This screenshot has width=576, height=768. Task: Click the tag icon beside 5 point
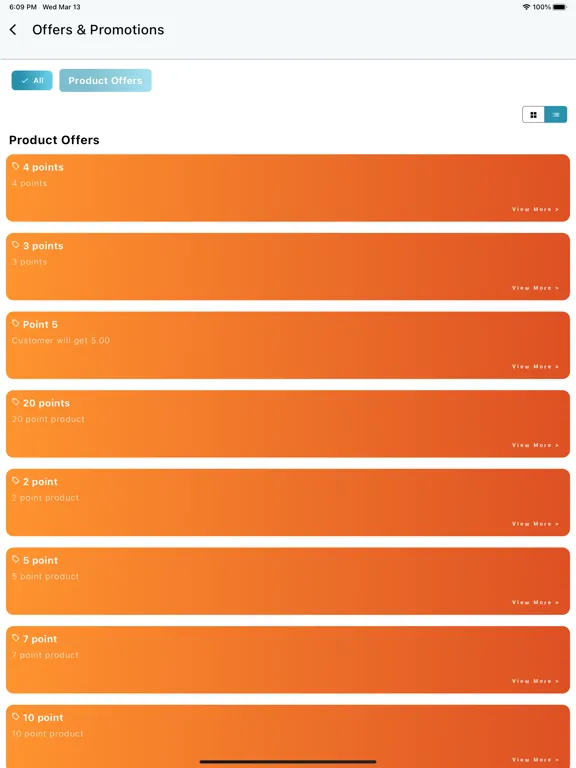[x=16, y=559]
